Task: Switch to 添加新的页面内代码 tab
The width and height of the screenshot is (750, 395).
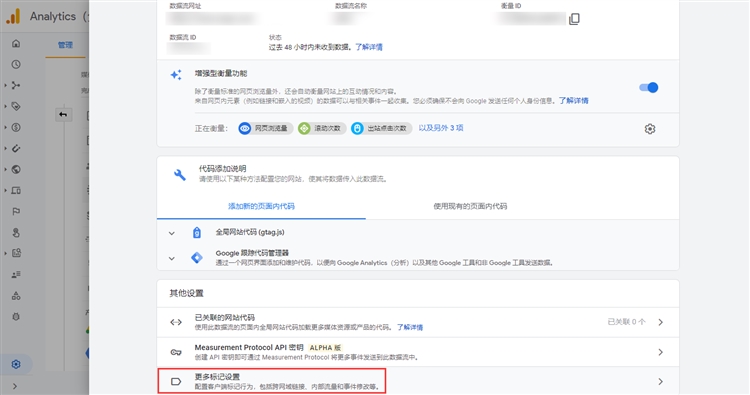Action: [261, 206]
